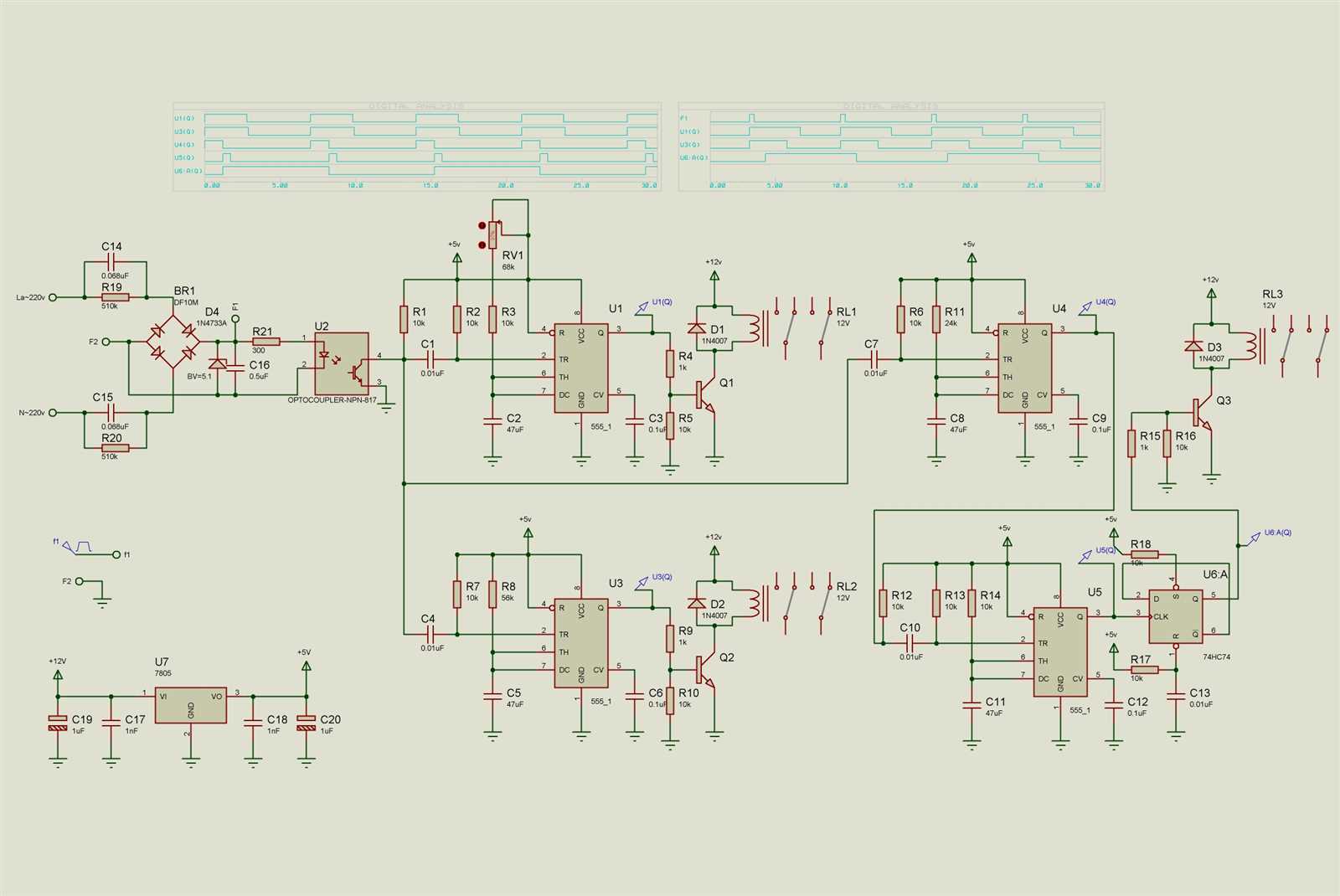Click the U6:A 74HC74 flip-flop
The height and width of the screenshot is (896, 1340).
point(1176,616)
